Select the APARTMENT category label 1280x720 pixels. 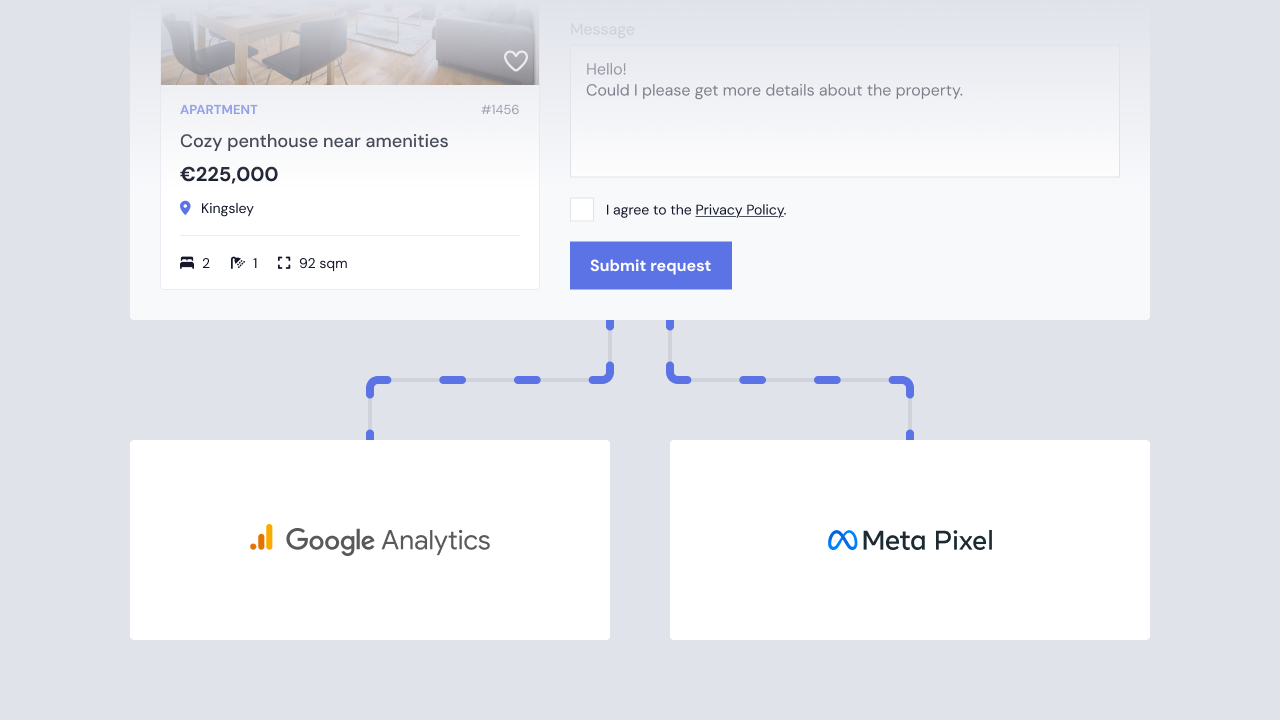[219, 110]
